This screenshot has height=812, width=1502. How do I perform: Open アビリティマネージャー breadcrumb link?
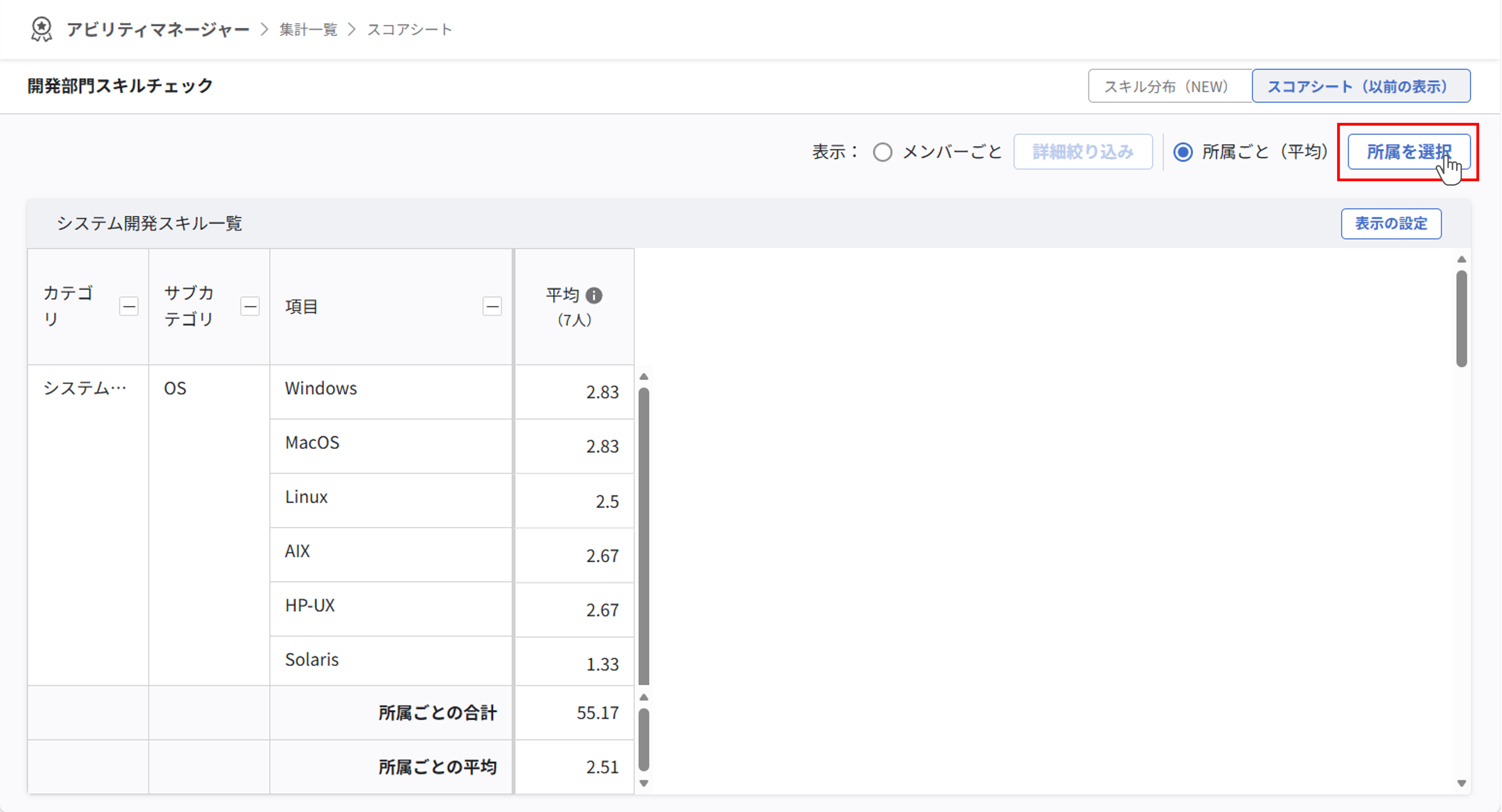157,29
